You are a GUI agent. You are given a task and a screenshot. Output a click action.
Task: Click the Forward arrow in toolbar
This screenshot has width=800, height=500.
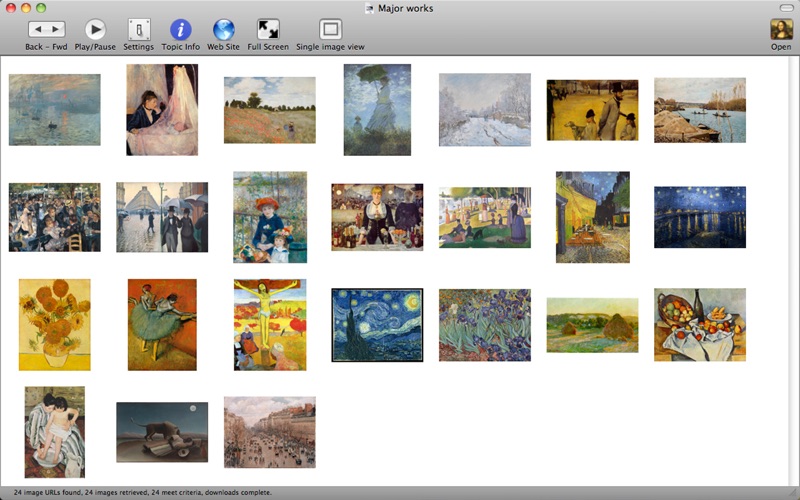[56, 29]
